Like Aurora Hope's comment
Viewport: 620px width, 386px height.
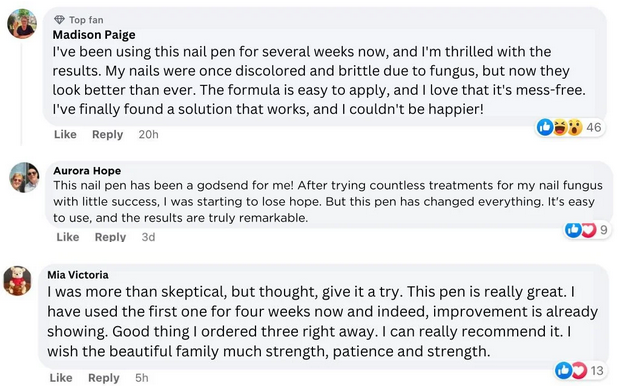tap(68, 237)
